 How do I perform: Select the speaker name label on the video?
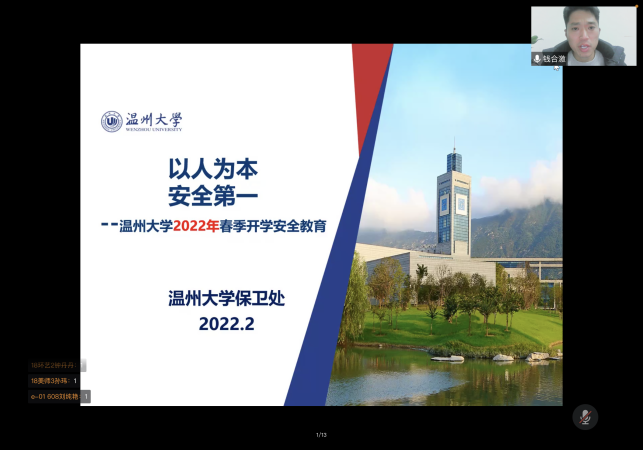point(554,59)
